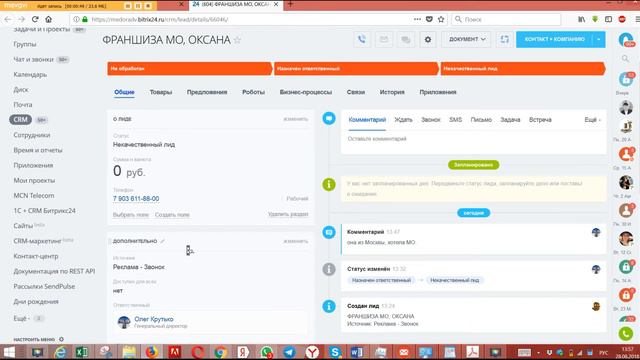Bookmark this page with the star icon
This screenshot has width=640, height=360.
click(x=441, y=19)
